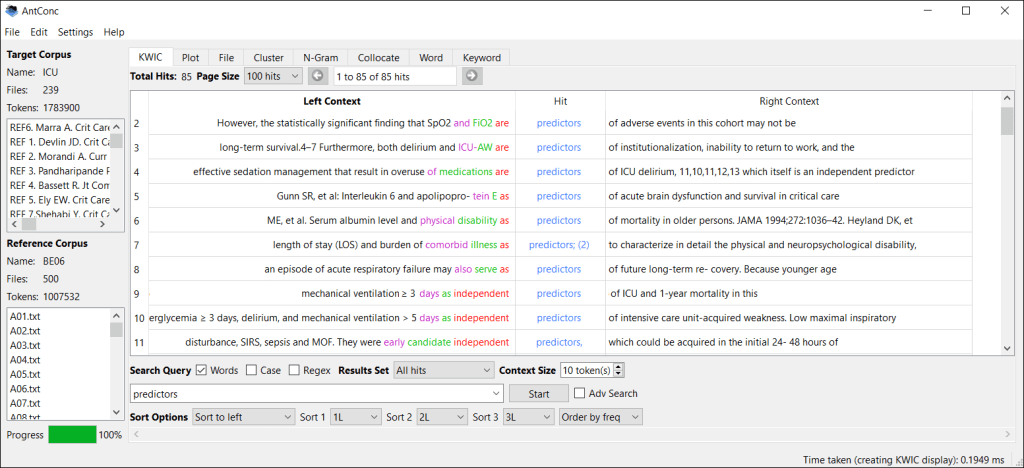Click Context Size stepper arrows
This screenshot has width=1024, height=468.
coord(619,370)
